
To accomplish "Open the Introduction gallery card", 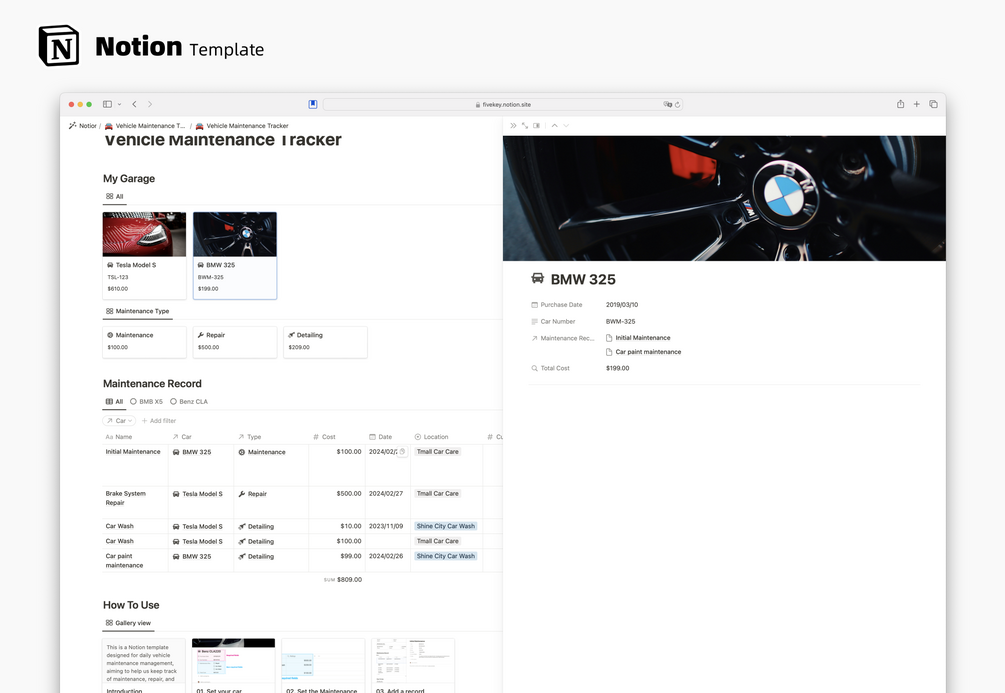I will [144, 665].
